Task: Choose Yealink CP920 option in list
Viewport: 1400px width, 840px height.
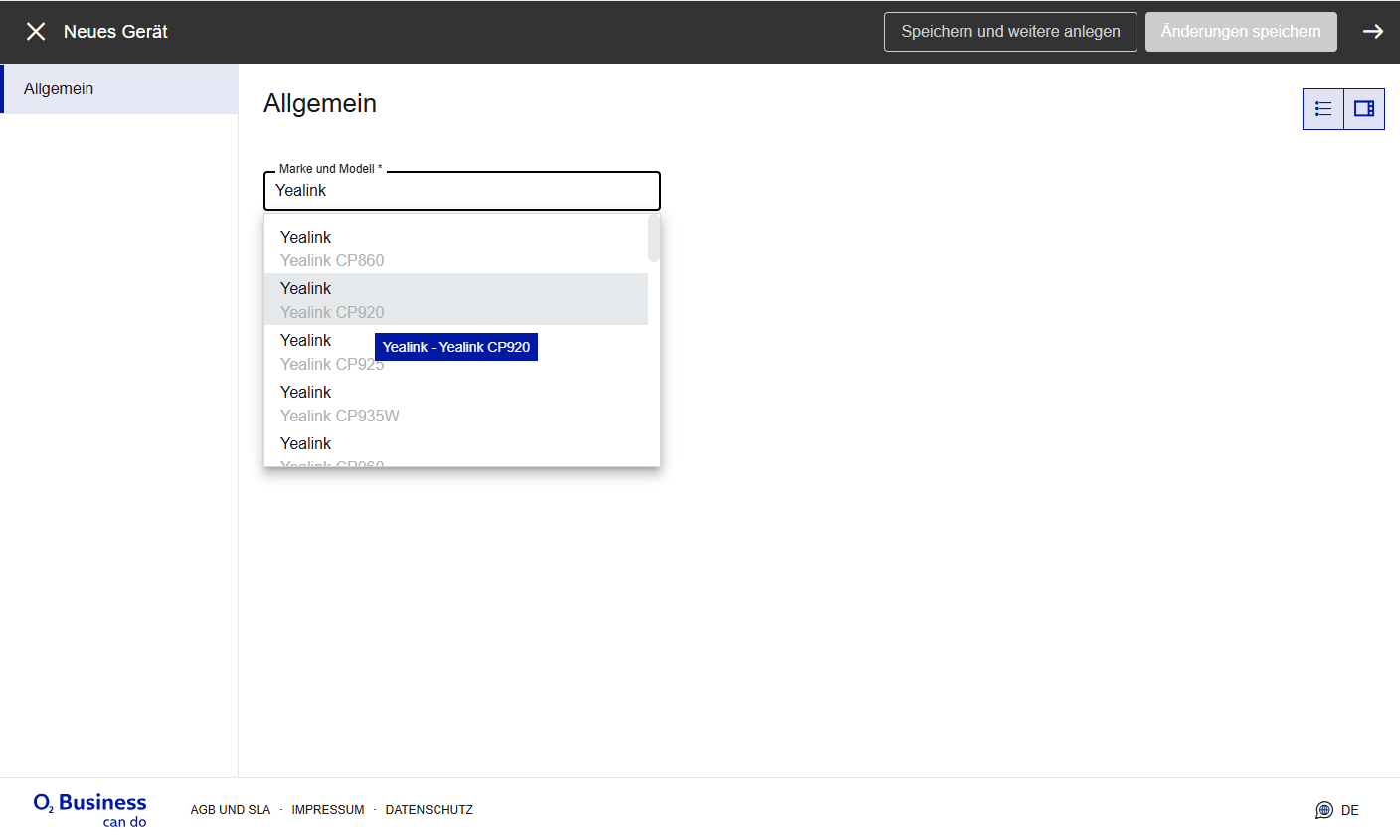Action: click(455, 300)
